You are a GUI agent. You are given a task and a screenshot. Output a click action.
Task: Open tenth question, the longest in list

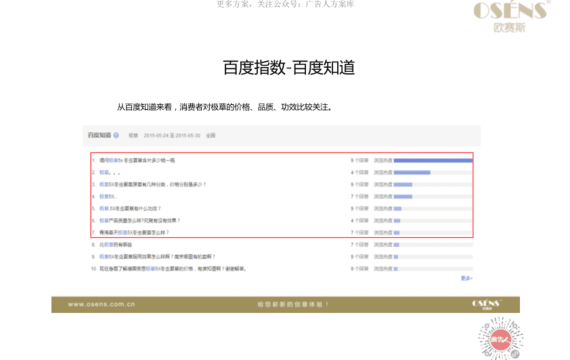(173, 269)
